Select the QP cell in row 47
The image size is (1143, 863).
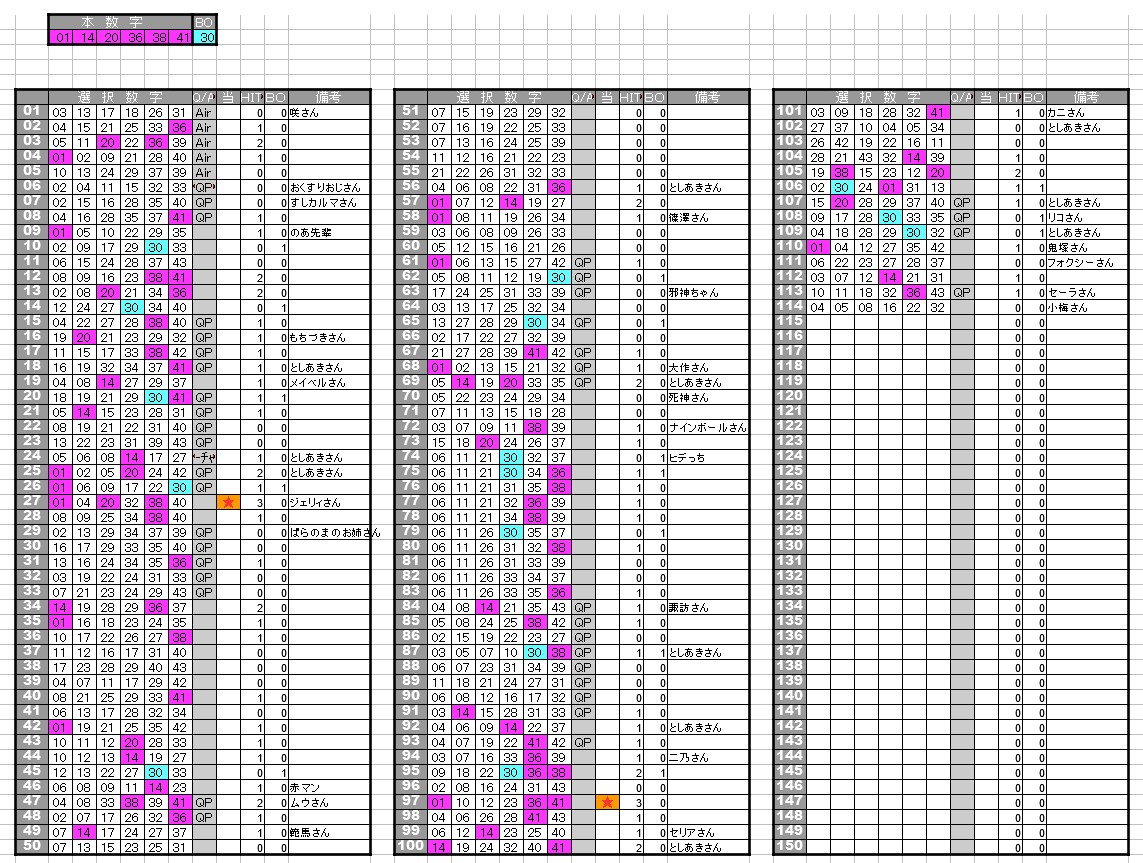[x=203, y=803]
